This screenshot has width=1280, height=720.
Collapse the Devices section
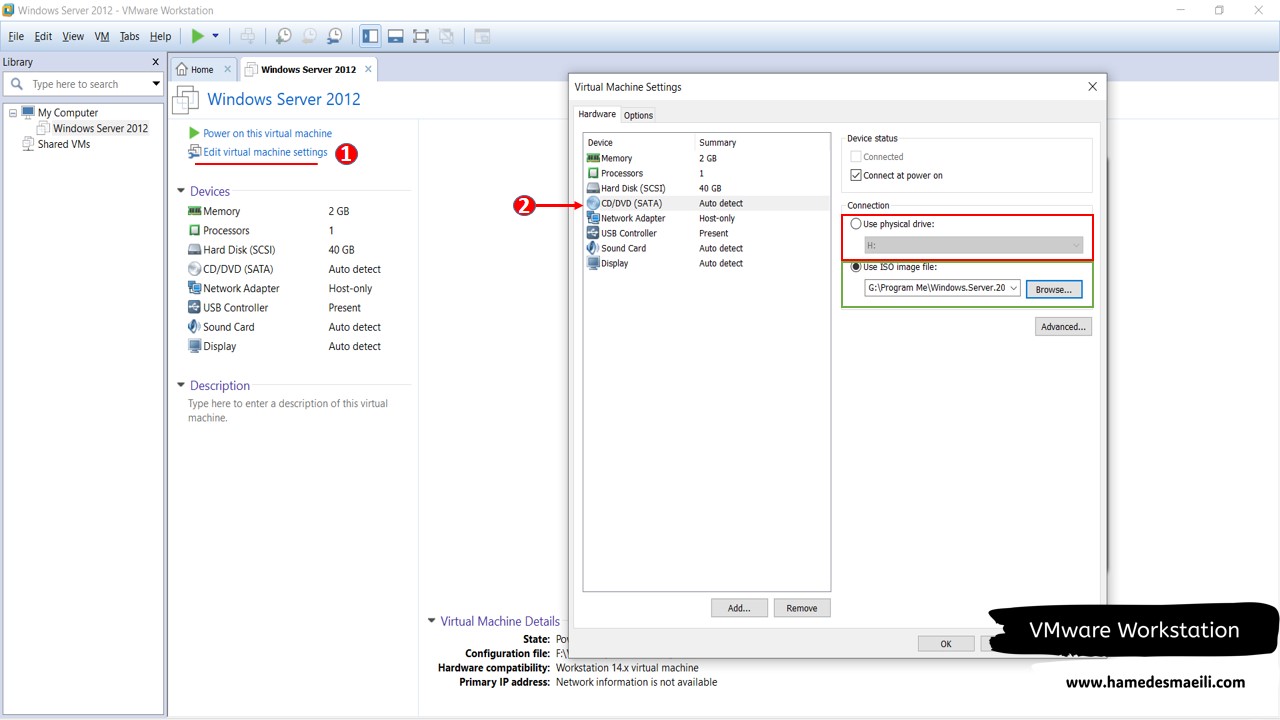tap(181, 191)
